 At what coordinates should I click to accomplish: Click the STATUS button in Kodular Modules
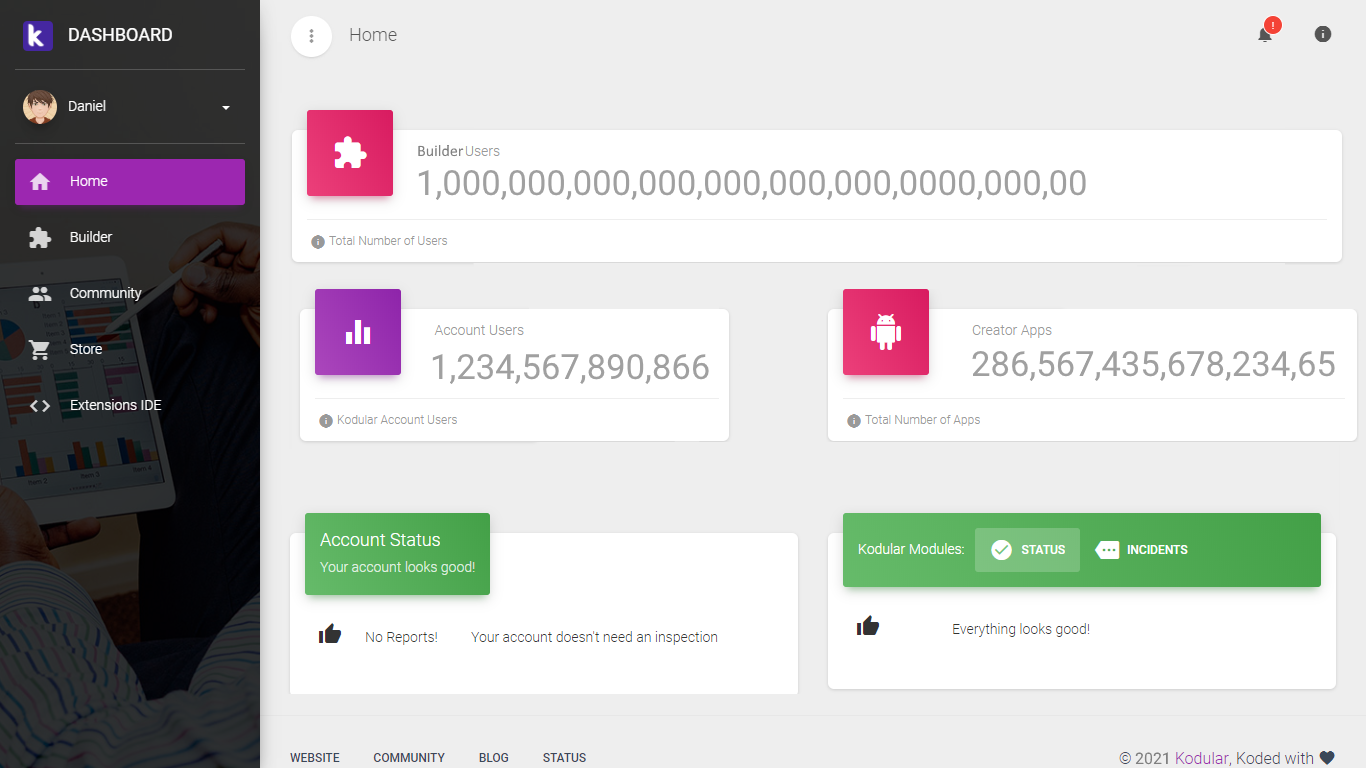pos(1027,550)
